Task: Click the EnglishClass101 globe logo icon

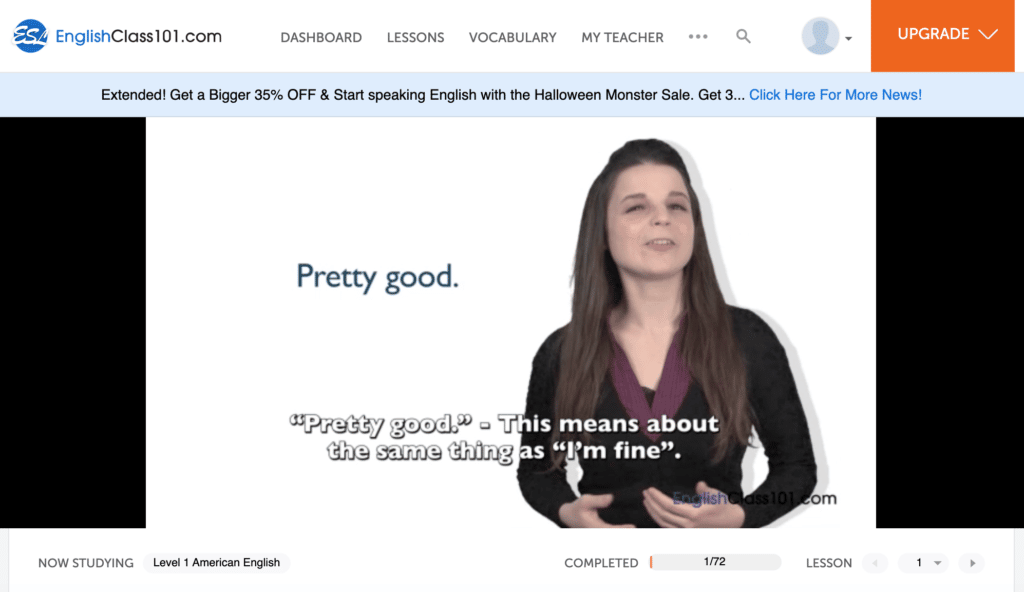Action: coord(30,36)
